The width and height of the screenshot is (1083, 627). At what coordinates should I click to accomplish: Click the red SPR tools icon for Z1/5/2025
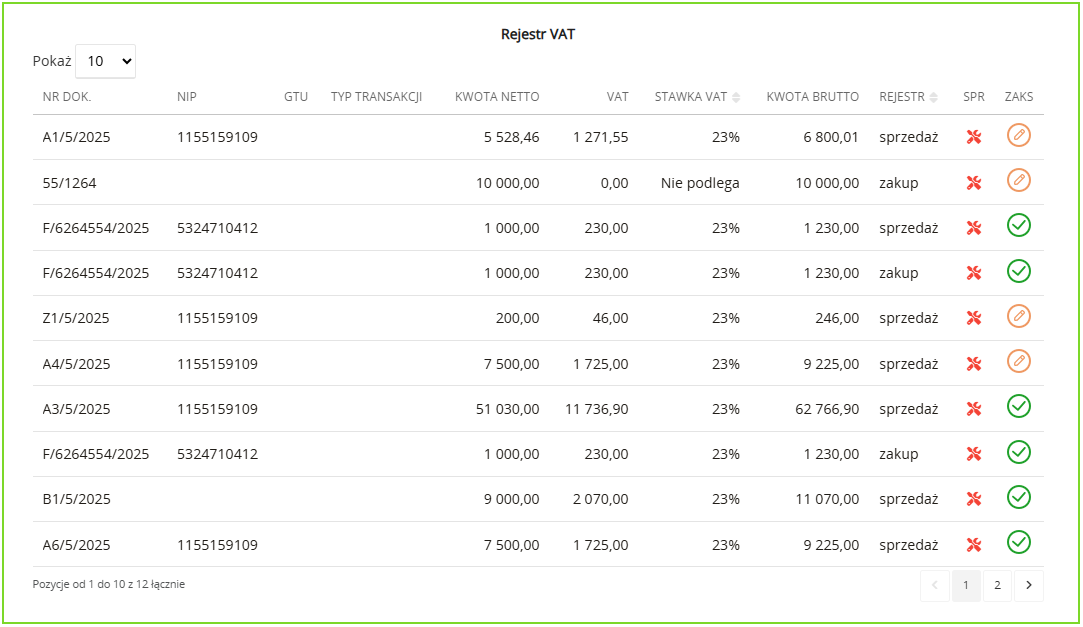pos(974,318)
